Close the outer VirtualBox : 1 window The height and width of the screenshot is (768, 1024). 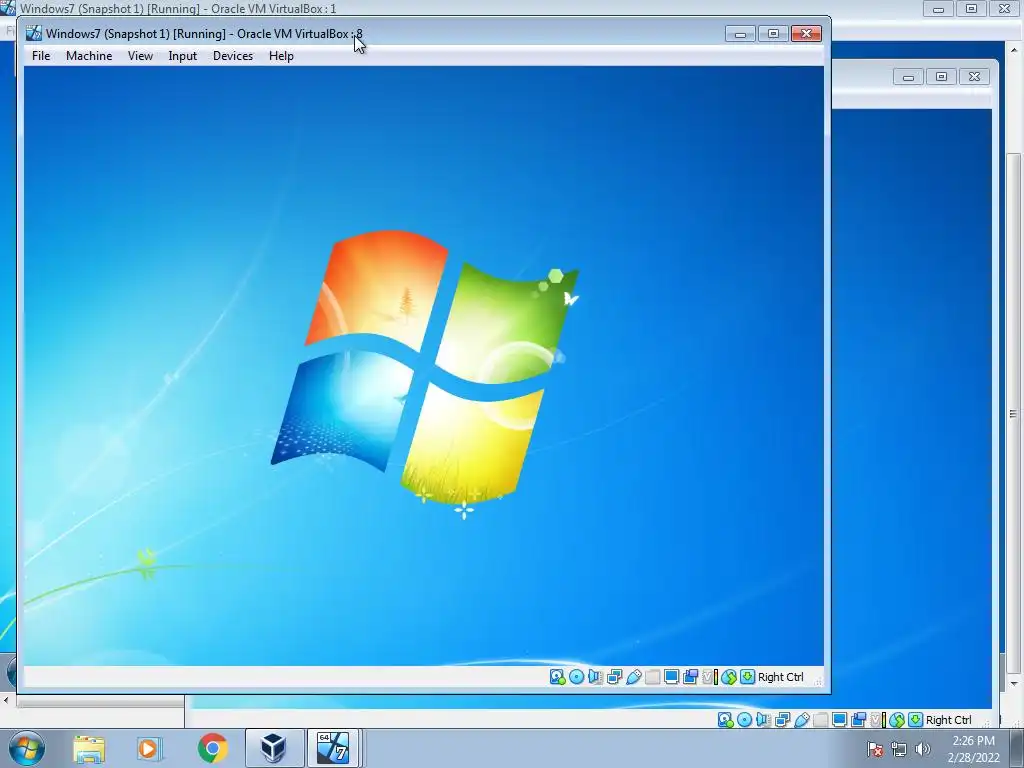coord(1005,8)
